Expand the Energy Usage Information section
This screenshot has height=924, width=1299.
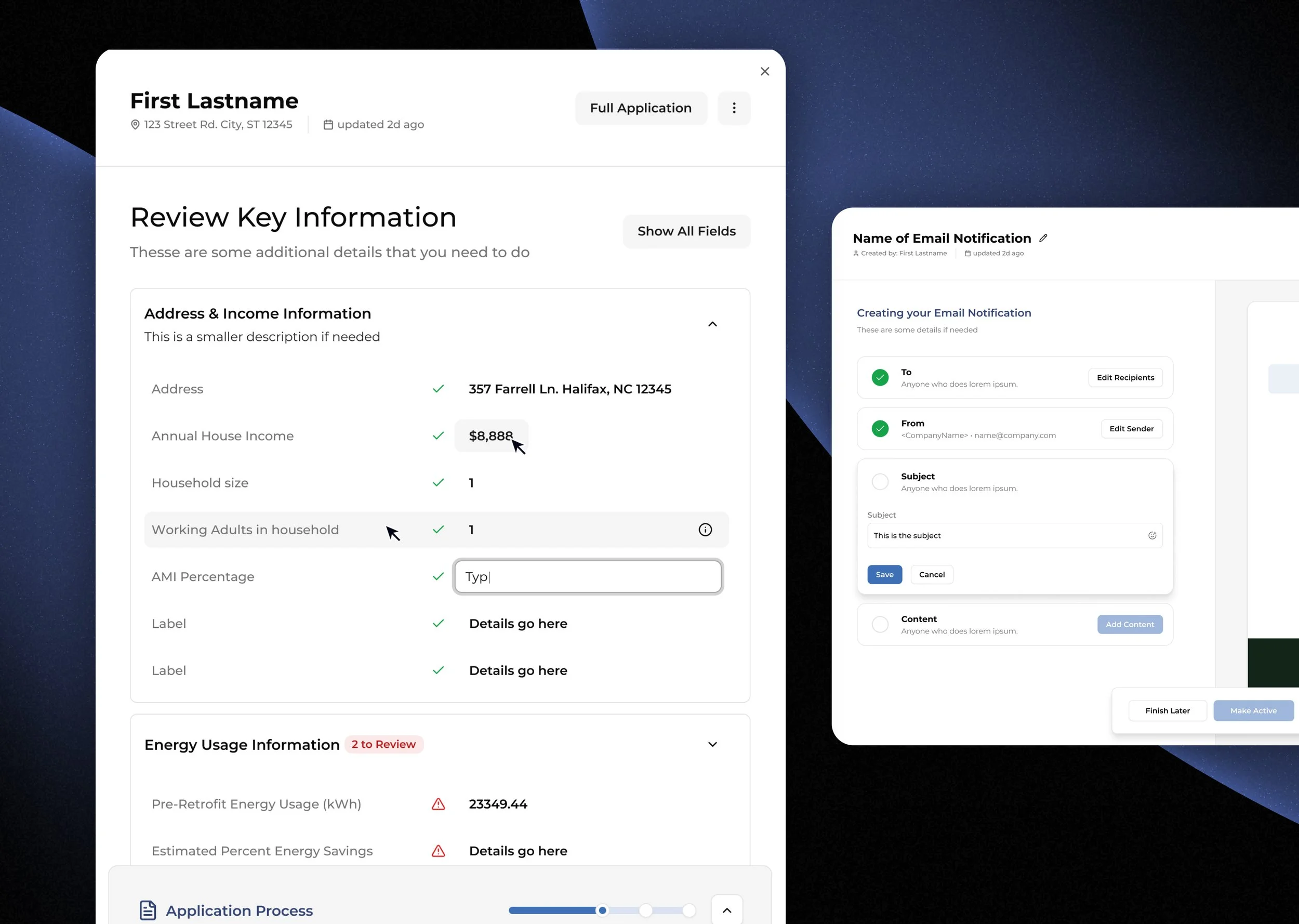click(x=712, y=744)
